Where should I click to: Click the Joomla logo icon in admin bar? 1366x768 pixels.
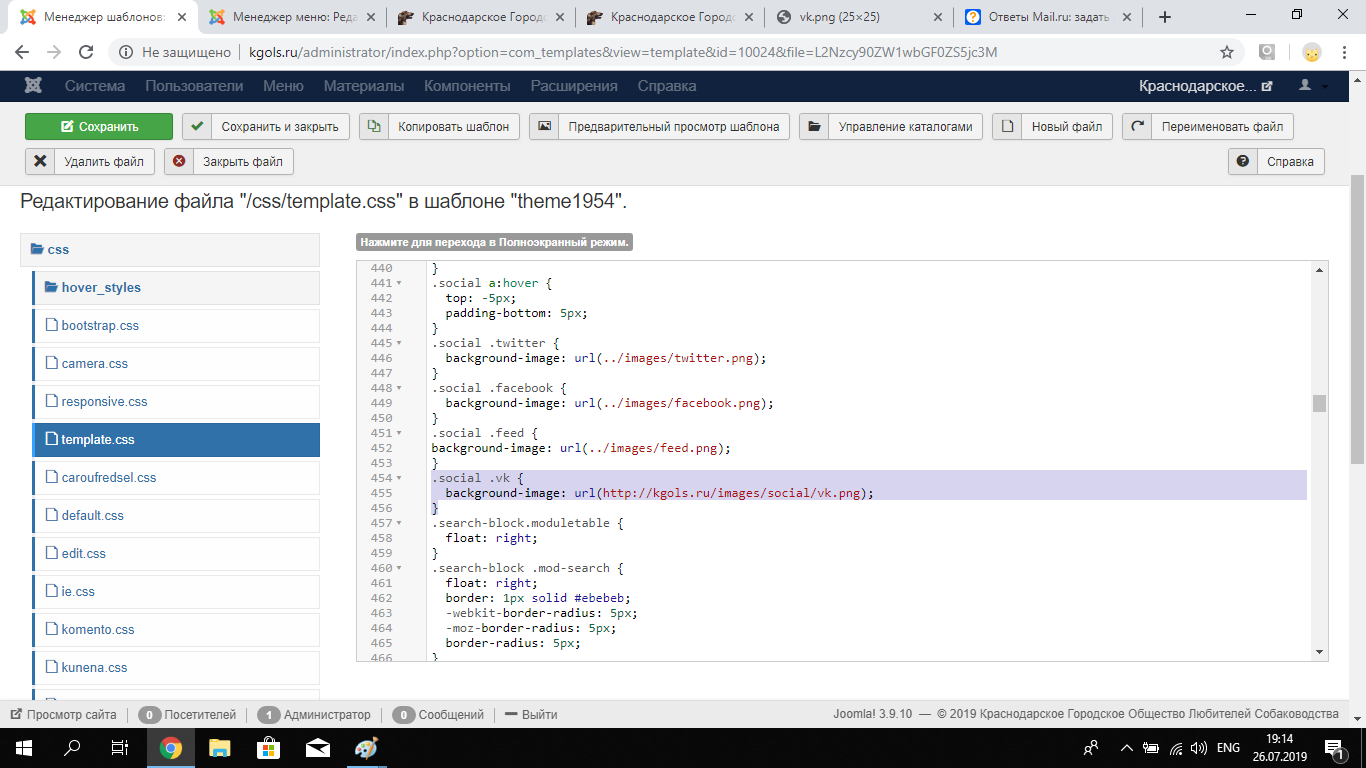[33, 86]
